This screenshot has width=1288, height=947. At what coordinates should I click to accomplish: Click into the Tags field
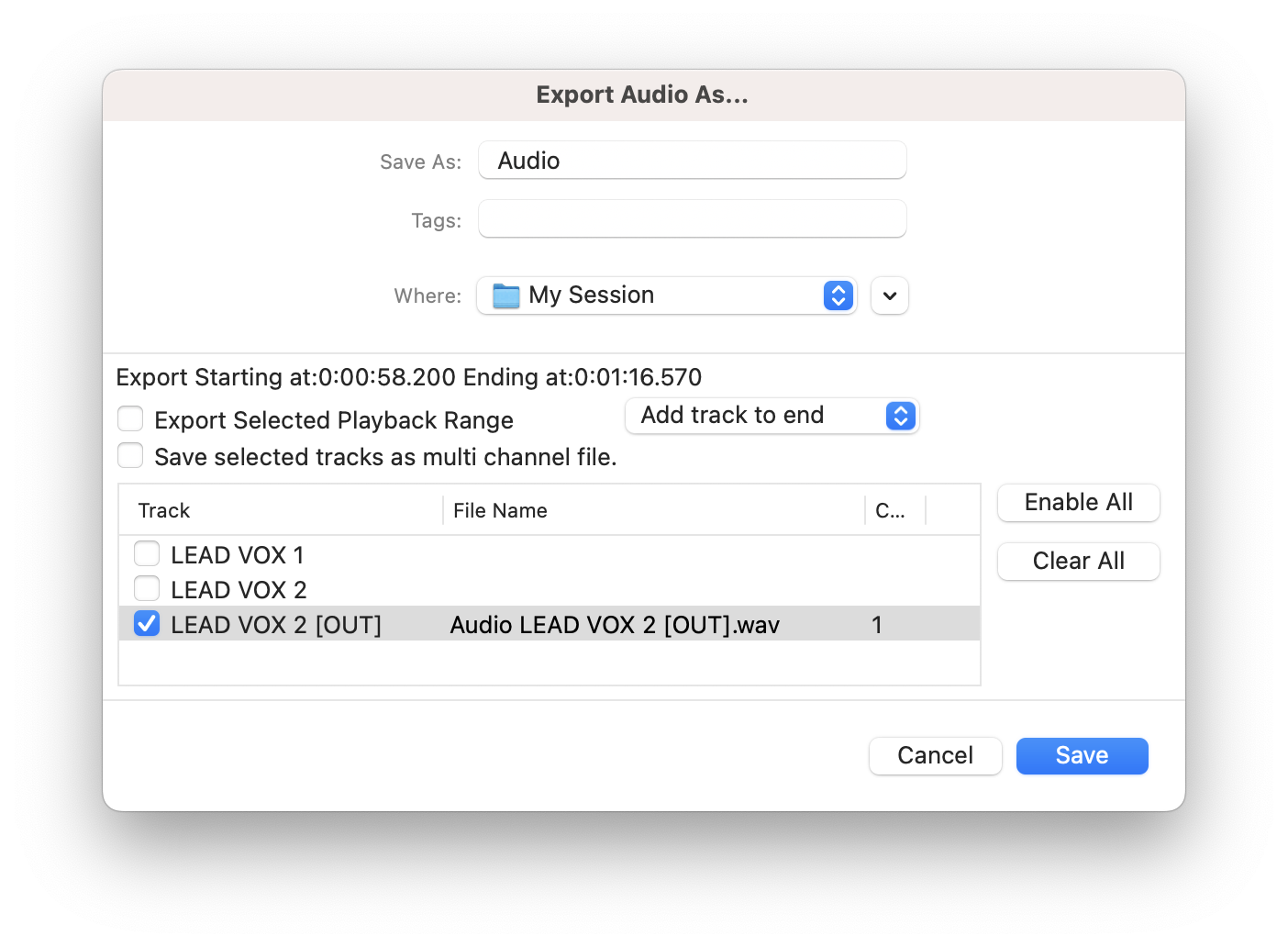tap(692, 219)
